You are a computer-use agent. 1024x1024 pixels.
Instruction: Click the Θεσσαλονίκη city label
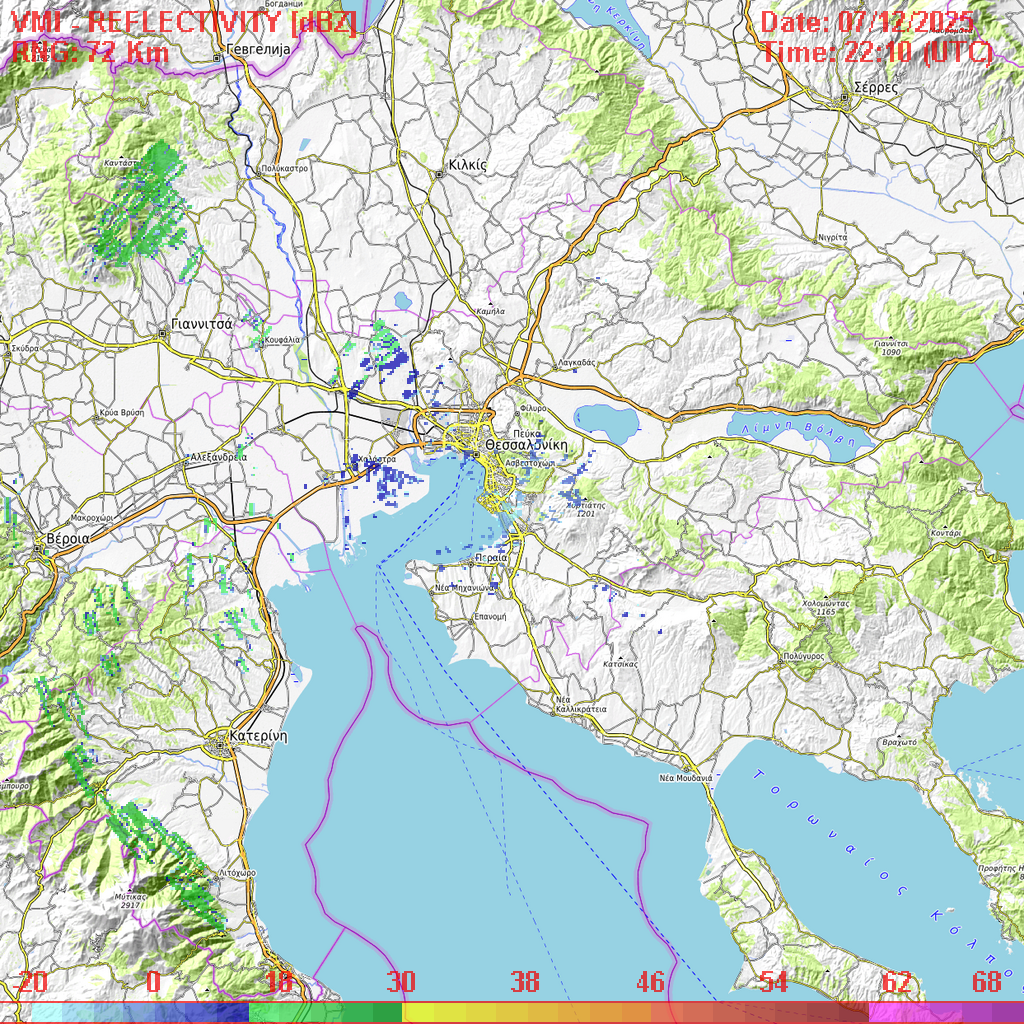525,444
